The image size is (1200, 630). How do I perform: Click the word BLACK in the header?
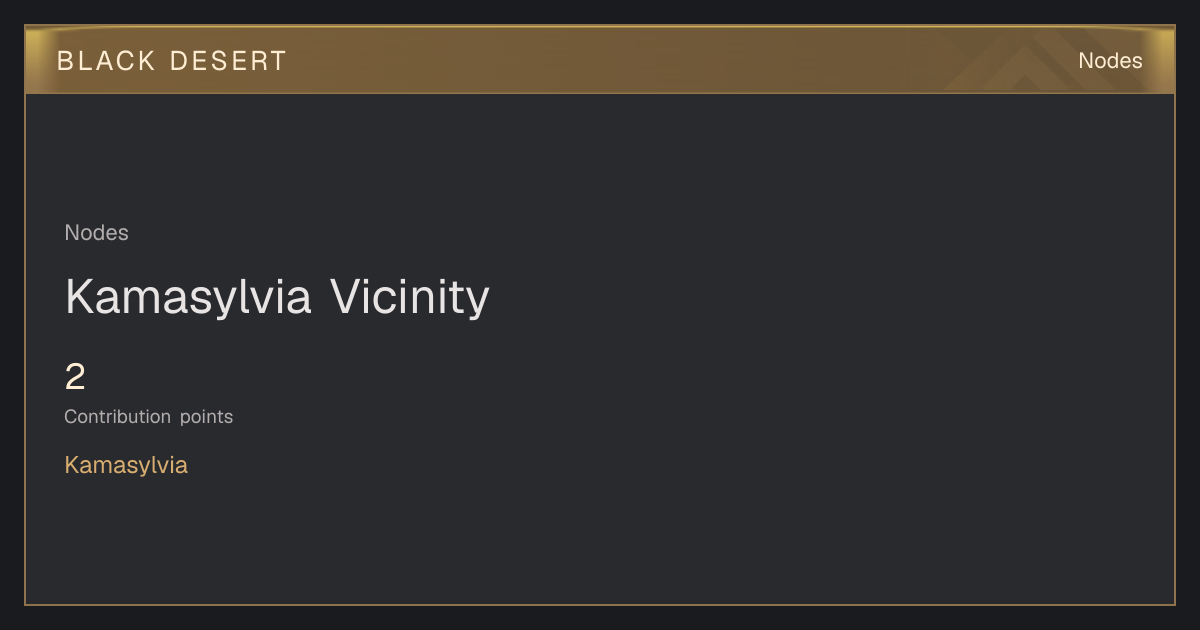click(106, 61)
